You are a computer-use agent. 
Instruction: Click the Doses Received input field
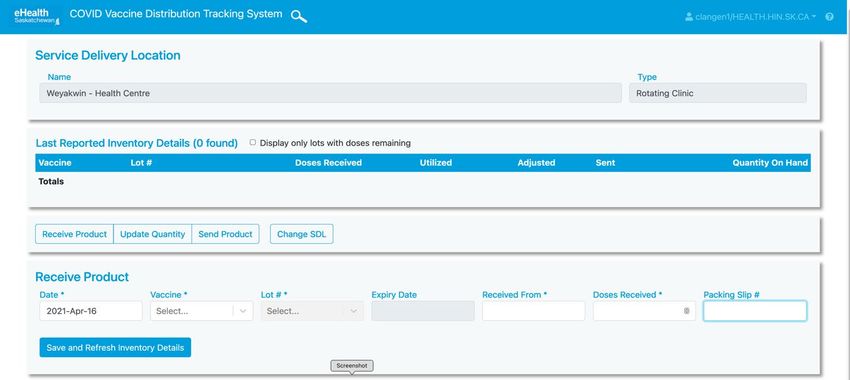point(644,311)
